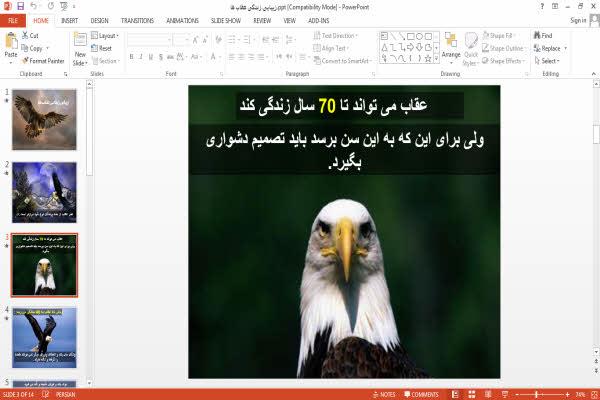Select slide 4 thumbnail
600x400 pixels.
(x=44, y=338)
